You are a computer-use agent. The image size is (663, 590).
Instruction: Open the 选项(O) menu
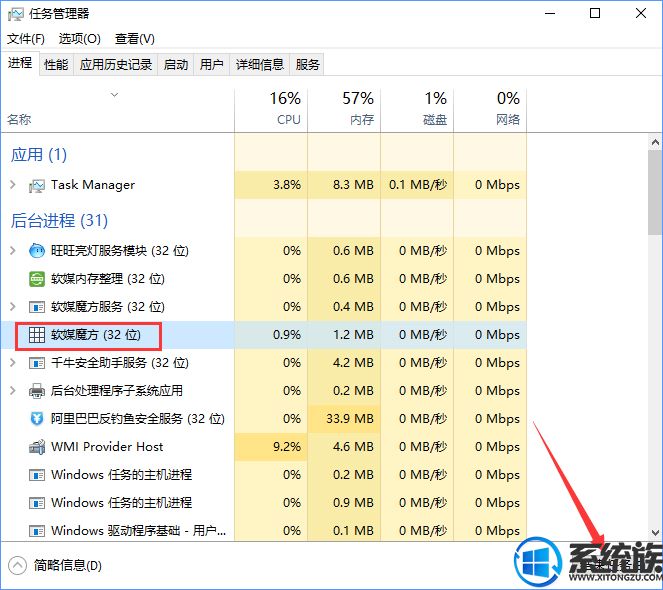coord(79,39)
